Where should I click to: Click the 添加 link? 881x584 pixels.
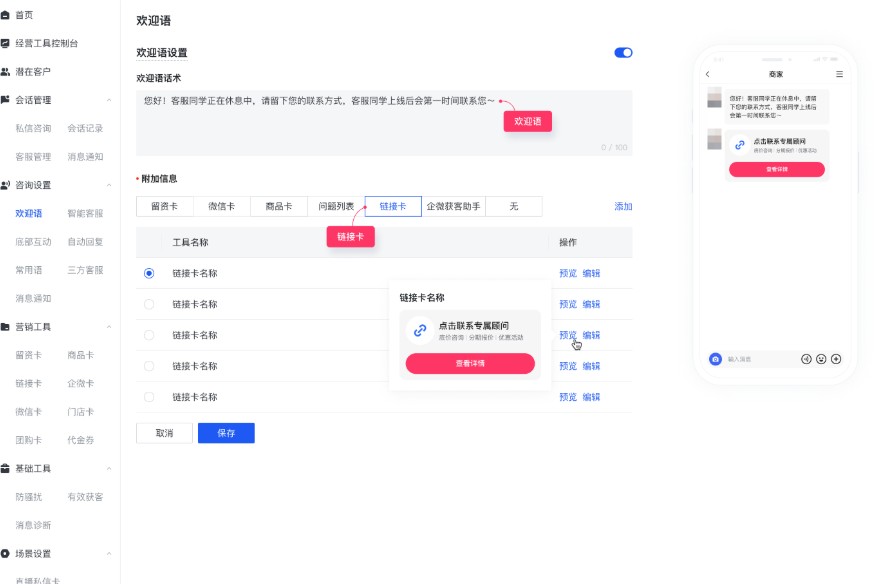point(623,206)
